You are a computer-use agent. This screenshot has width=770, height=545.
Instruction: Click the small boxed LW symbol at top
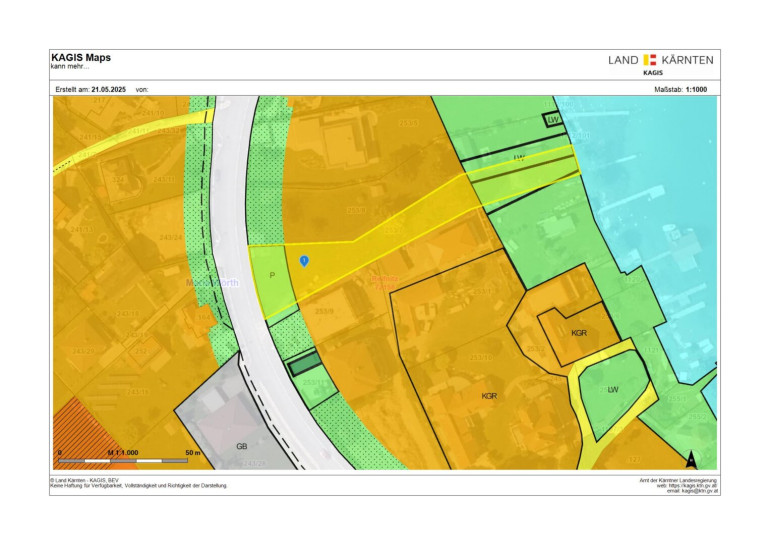coord(552,120)
